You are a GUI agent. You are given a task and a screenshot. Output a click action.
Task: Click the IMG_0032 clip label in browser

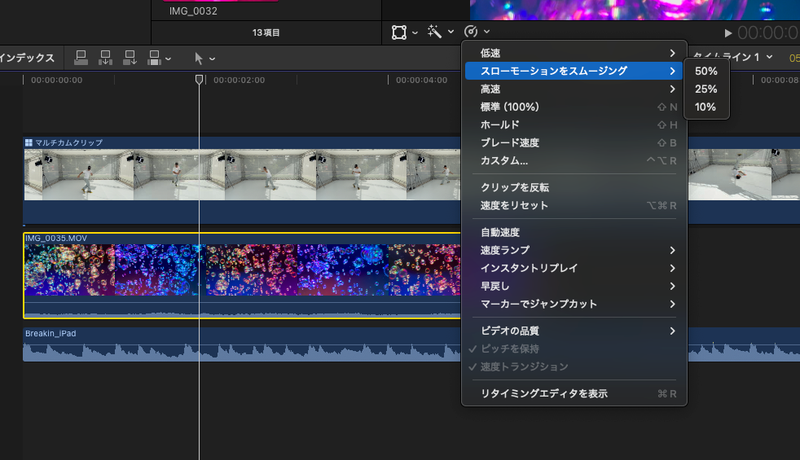tap(193, 11)
